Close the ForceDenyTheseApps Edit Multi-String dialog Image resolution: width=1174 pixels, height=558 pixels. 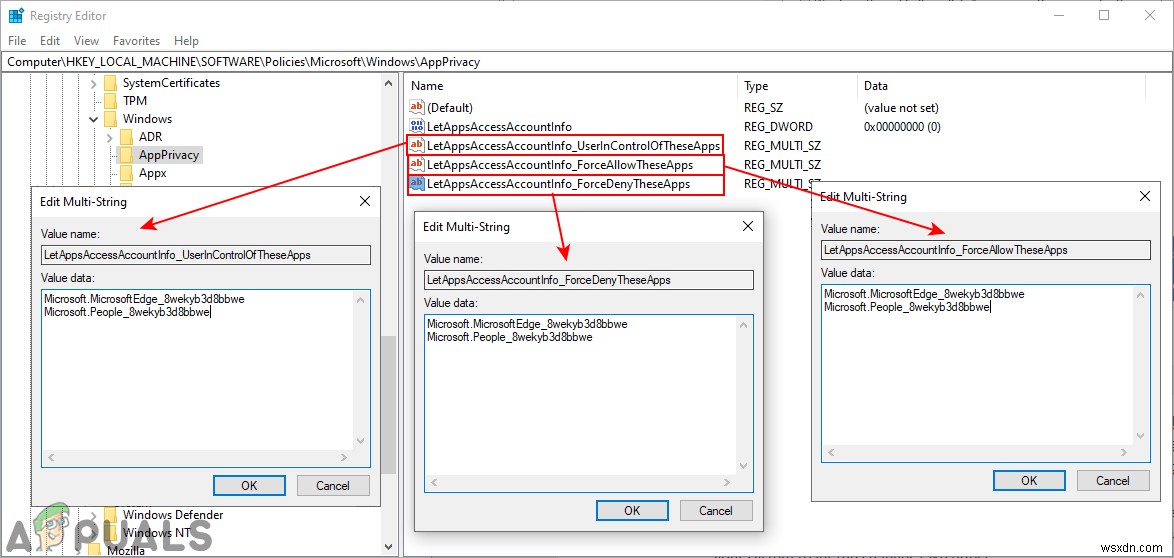click(748, 226)
